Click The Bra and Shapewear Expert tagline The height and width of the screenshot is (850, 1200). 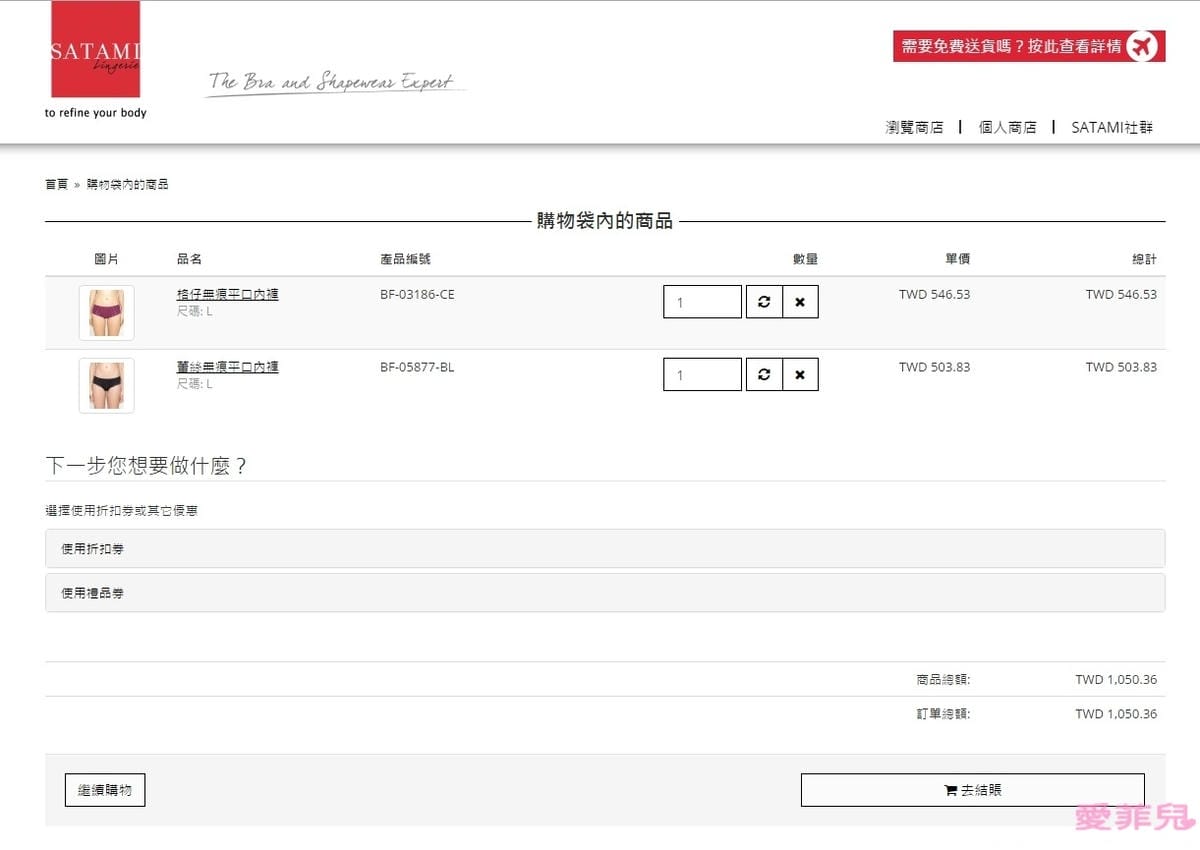tap(333, 82)
